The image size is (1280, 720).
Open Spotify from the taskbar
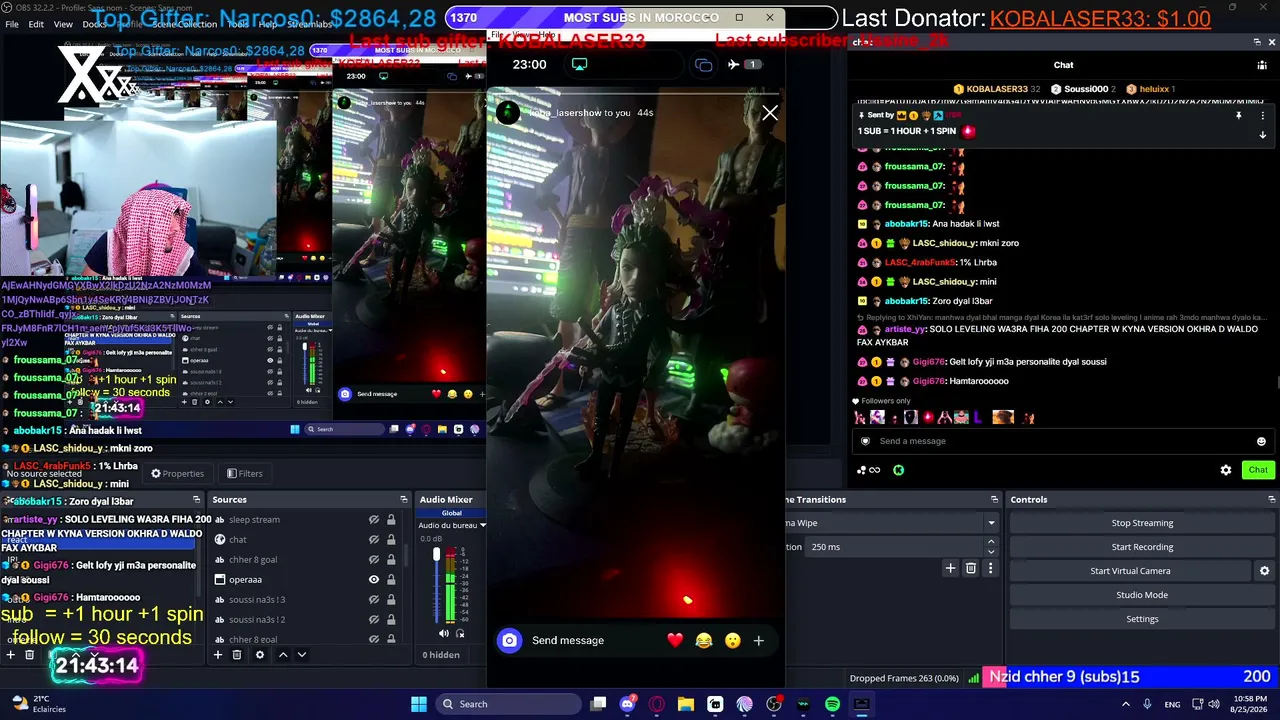pos(833,704)
